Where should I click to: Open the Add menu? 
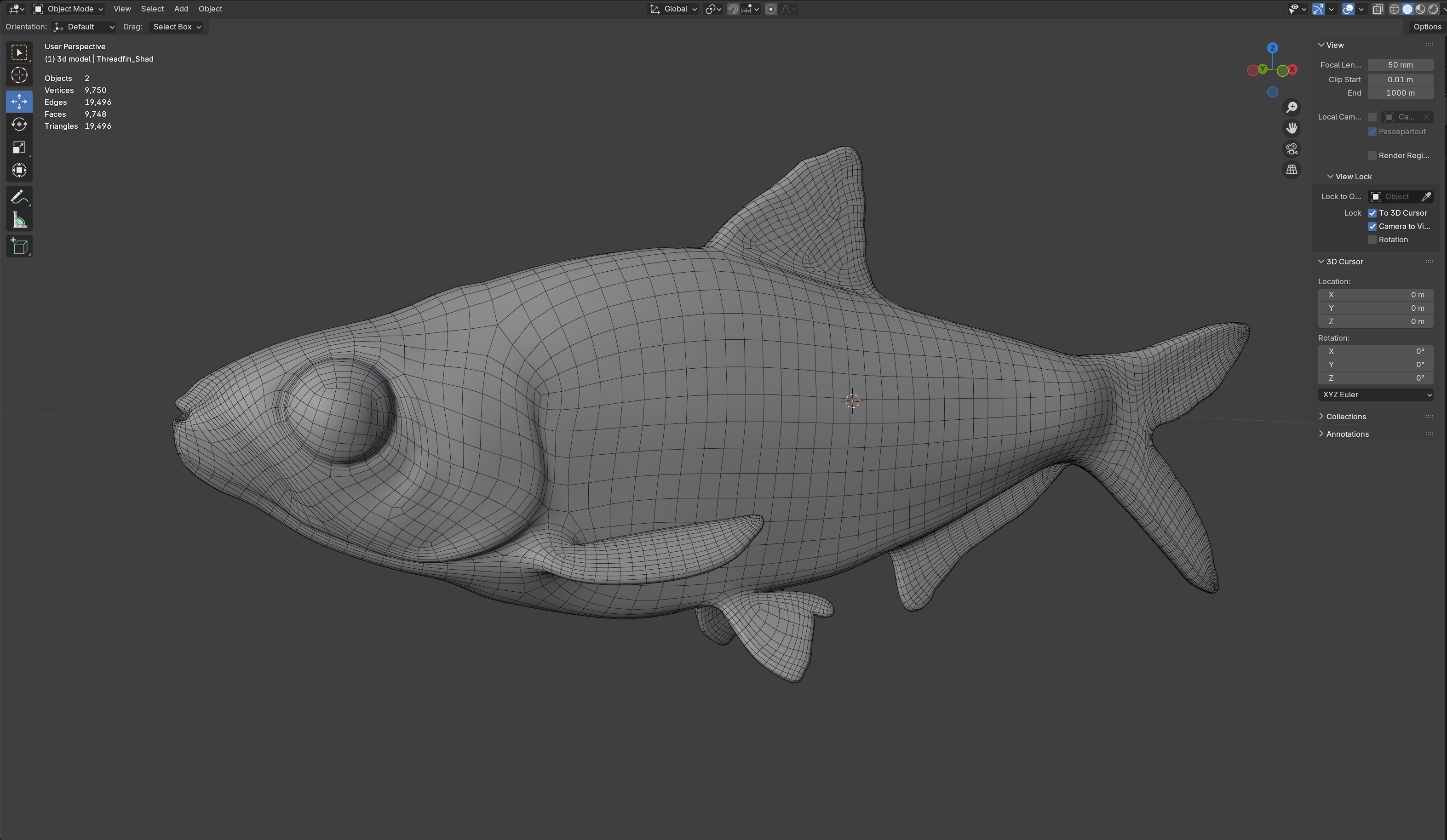click(x=181, y=9)
